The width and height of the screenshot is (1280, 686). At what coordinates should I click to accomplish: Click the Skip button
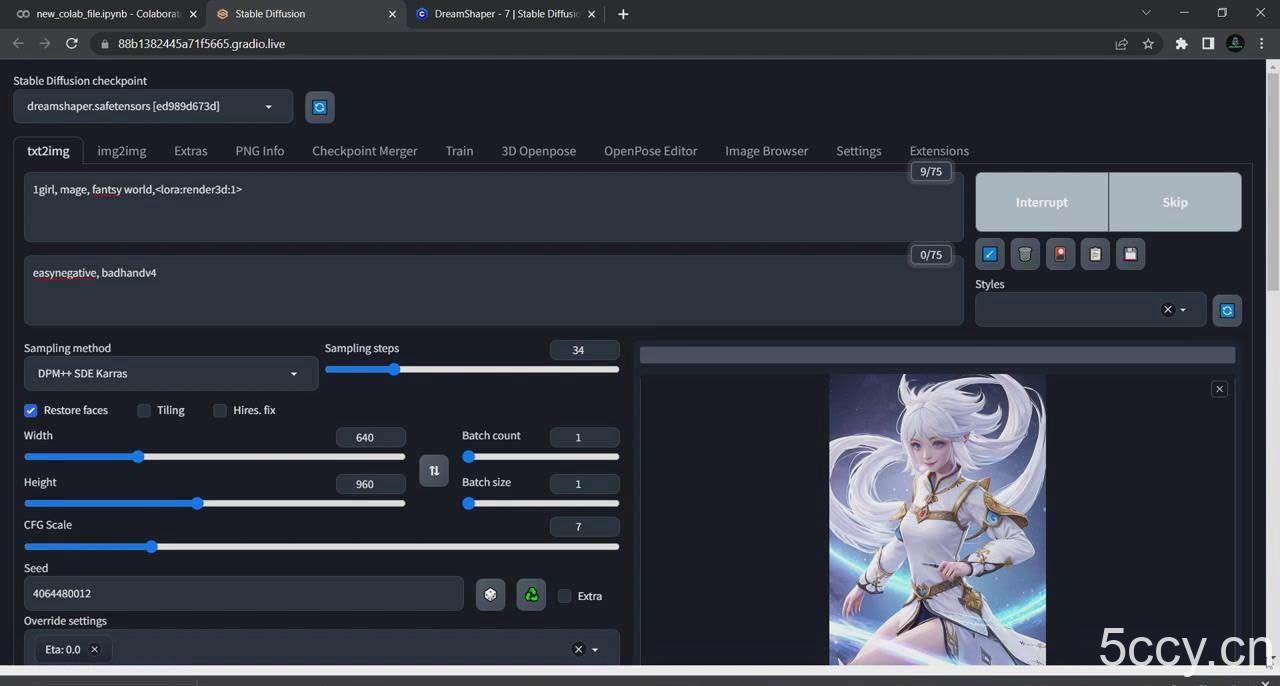point(1175,202)
